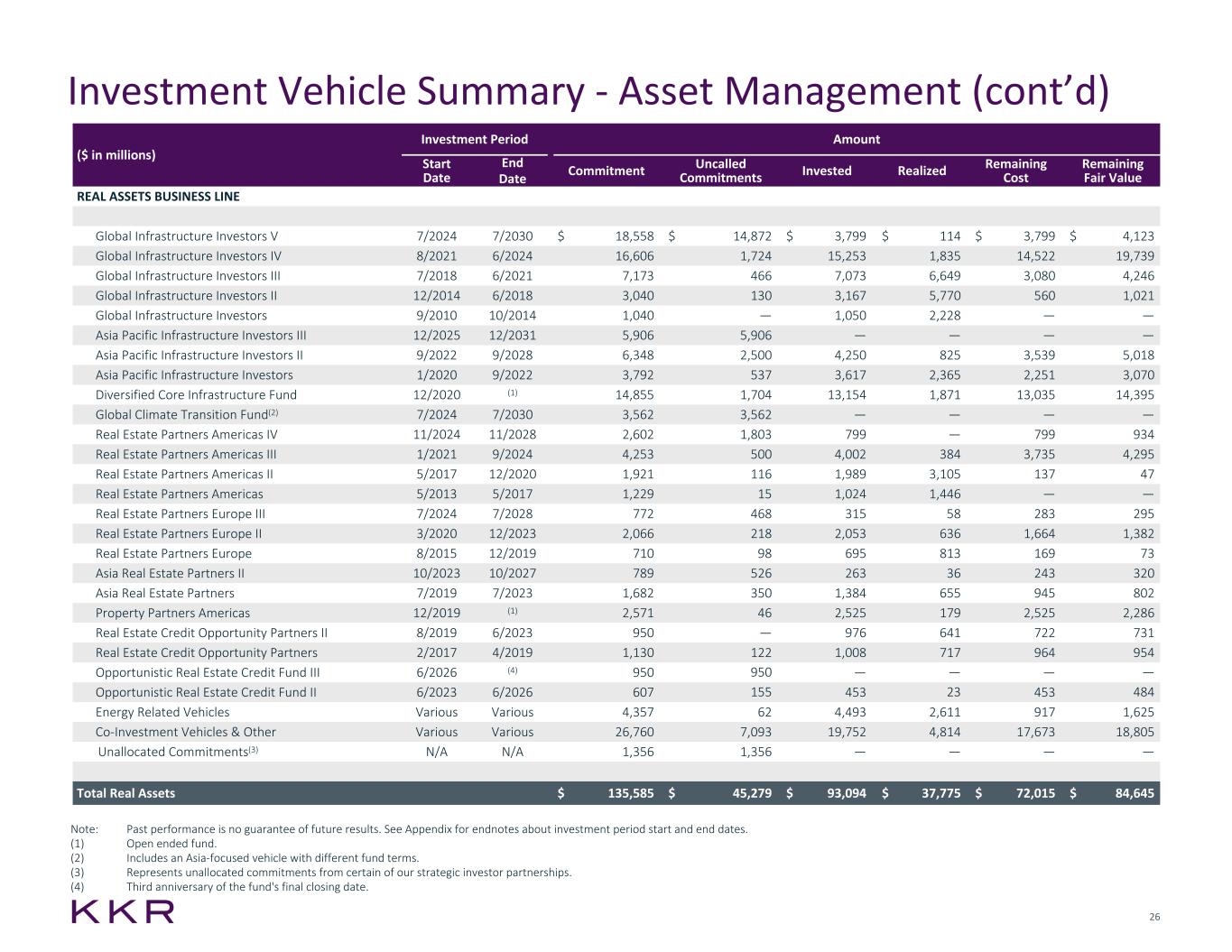This screenshot has width=1232, height=952.
Task: Select the 18,558 commitment value
Action: click(635, 236)
